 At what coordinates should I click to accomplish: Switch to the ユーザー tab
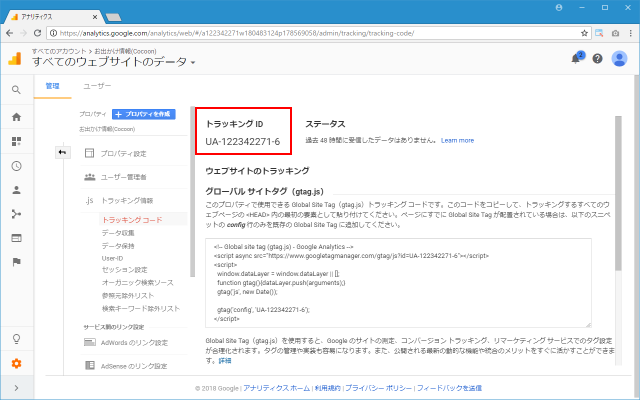tap(97, 87)
